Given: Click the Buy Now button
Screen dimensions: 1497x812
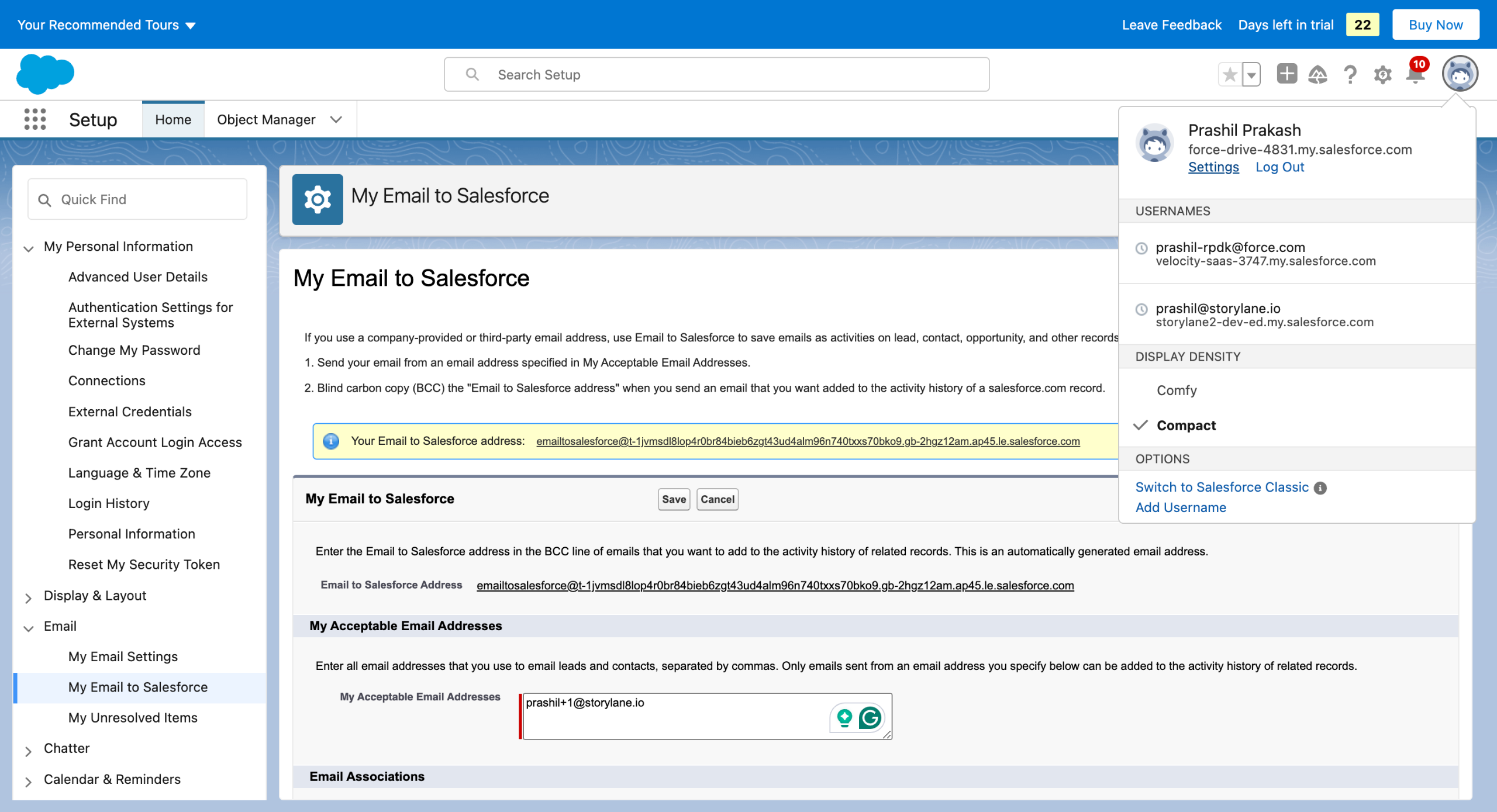Looking at the screenshot, I should pyautogui.click(x=1436, y=25).
